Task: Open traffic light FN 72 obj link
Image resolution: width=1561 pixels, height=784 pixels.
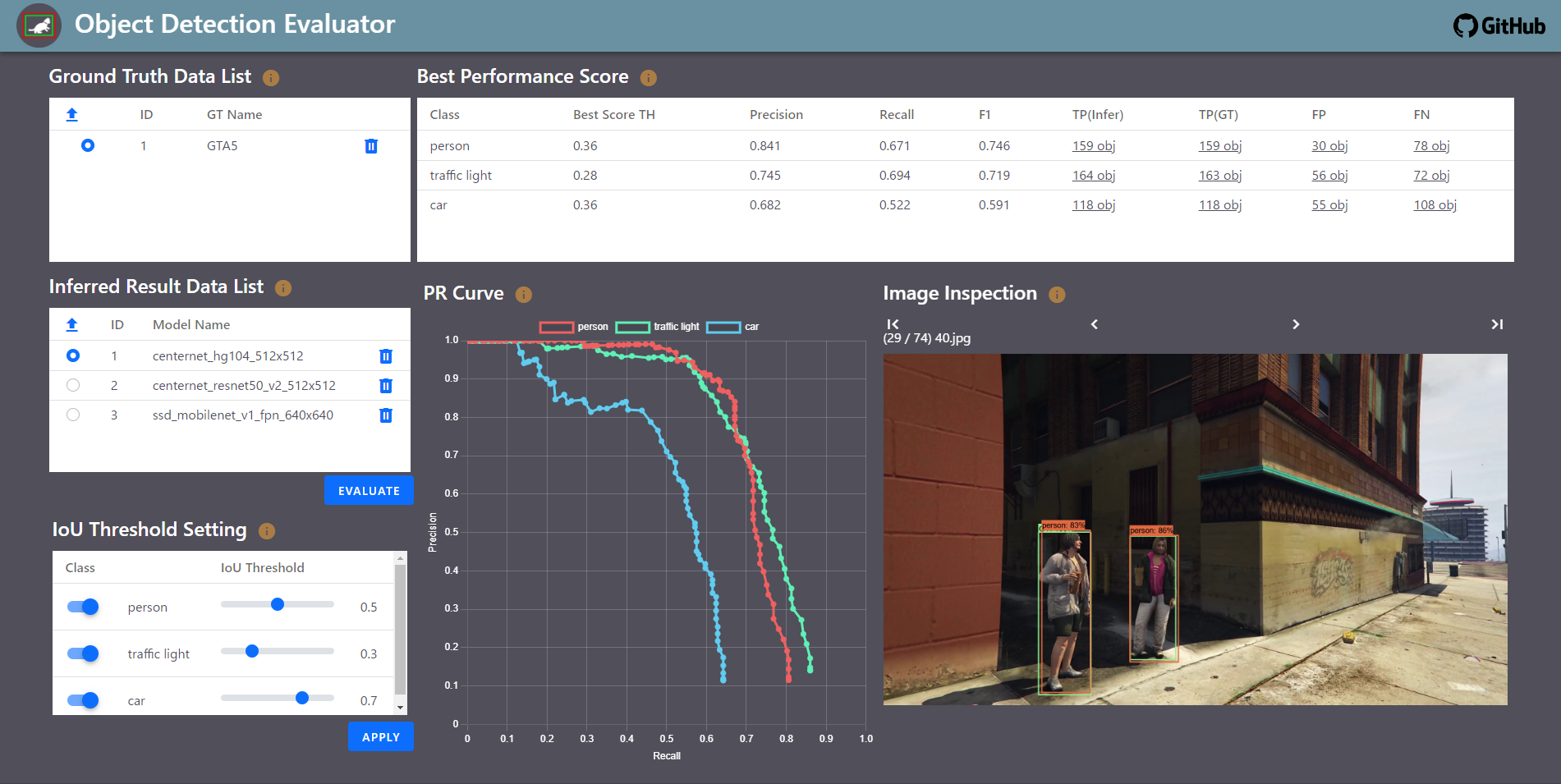Action: click(x=1431, y=176)
